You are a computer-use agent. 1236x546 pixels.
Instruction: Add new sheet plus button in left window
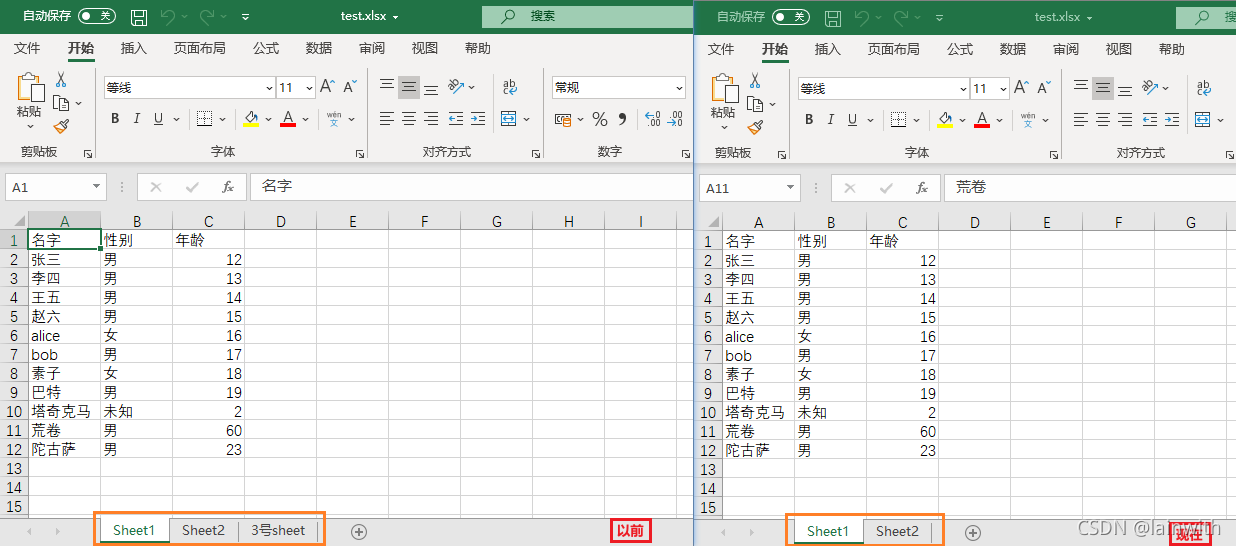click(x=358, y=531)
